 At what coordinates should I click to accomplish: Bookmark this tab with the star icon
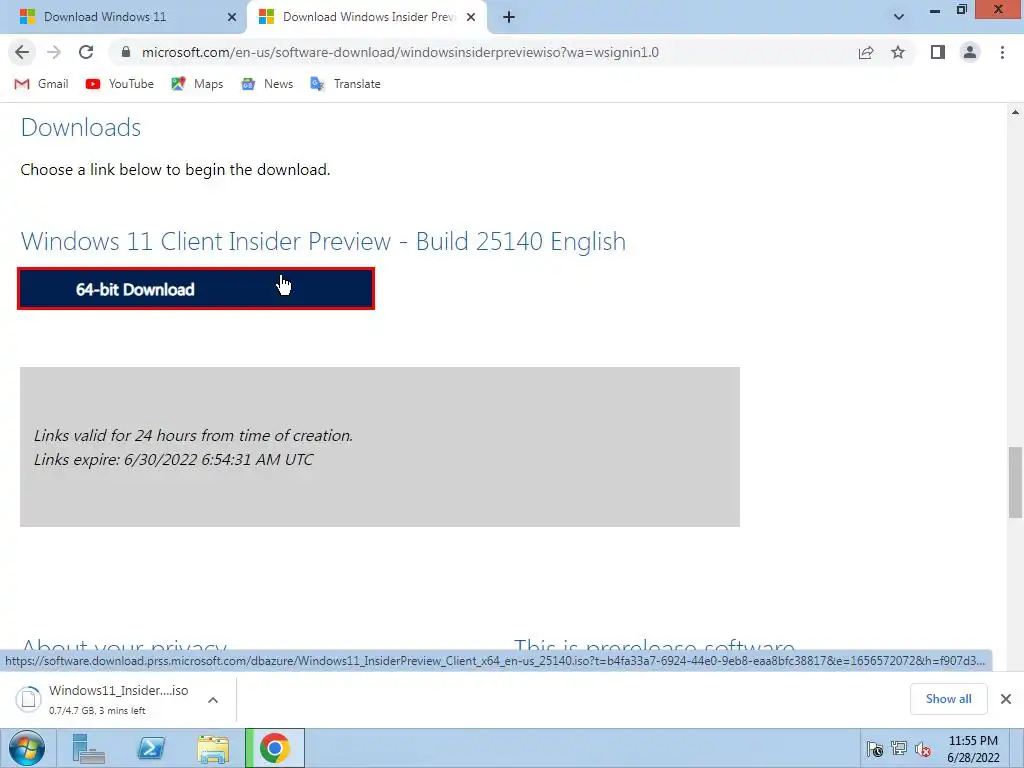tap(898, 52)
